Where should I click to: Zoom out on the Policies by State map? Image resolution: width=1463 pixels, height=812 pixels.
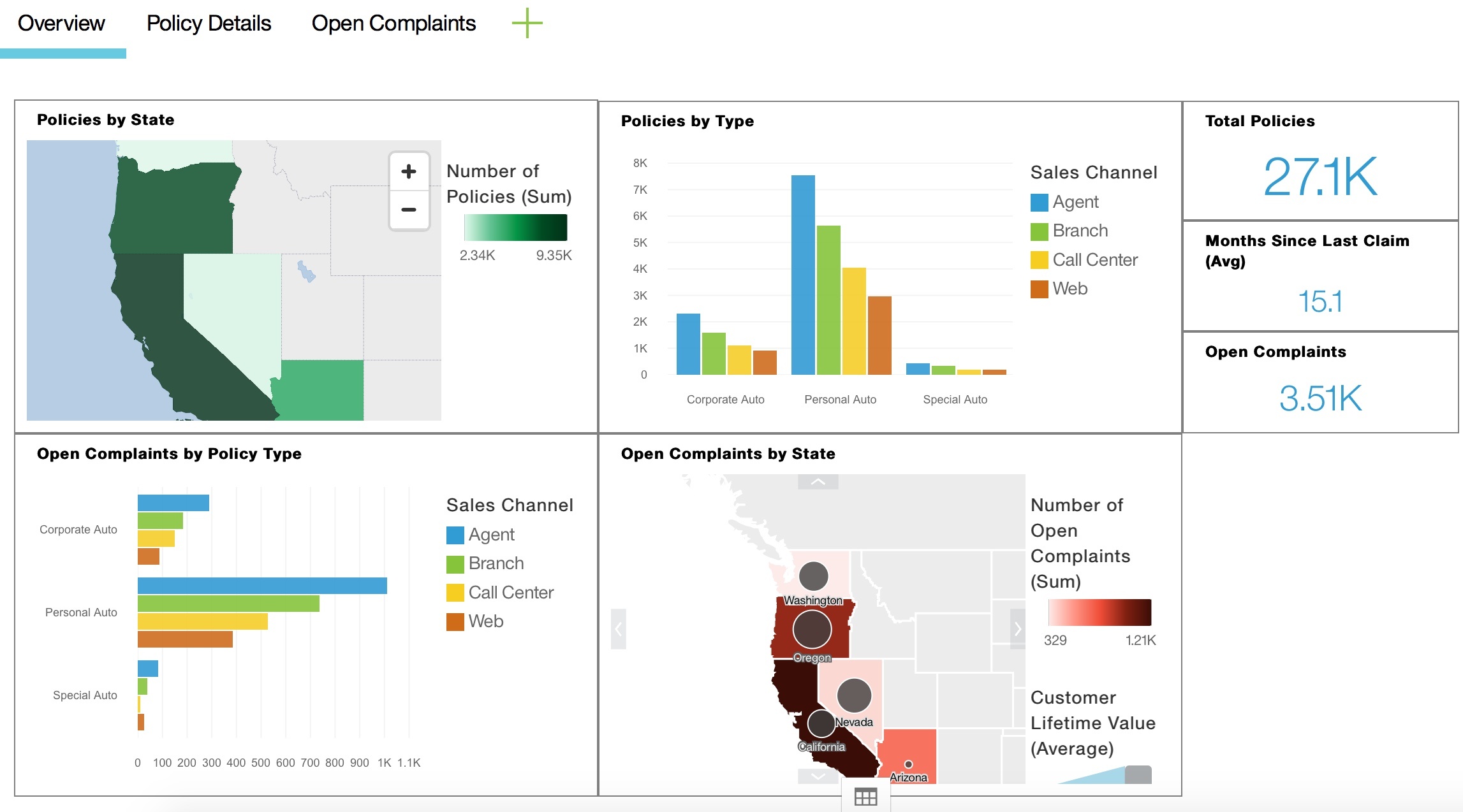pyautogui.click(x=409, y=209)
